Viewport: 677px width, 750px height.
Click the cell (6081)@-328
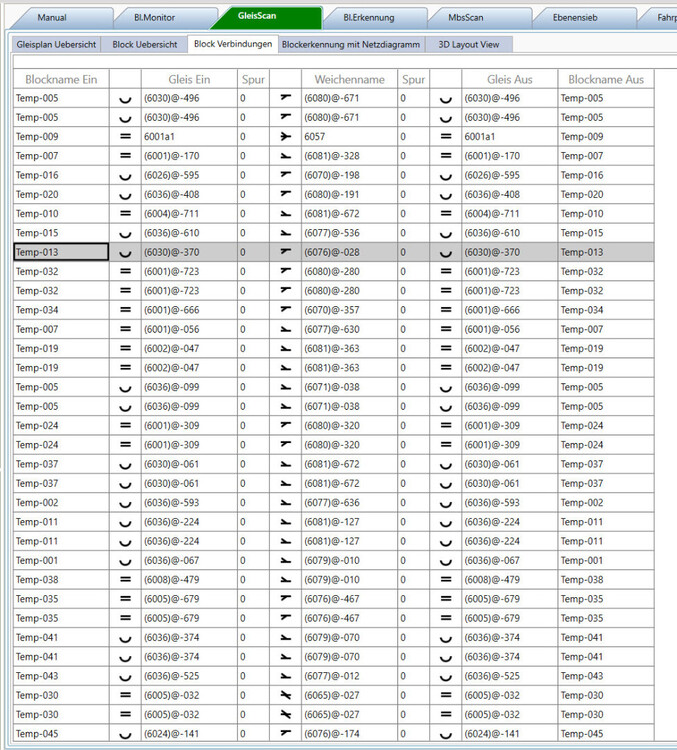click(x=350, y=156)
